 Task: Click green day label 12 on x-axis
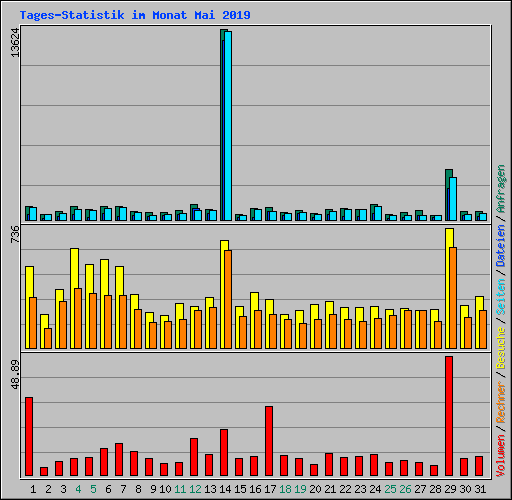point(195,489)
